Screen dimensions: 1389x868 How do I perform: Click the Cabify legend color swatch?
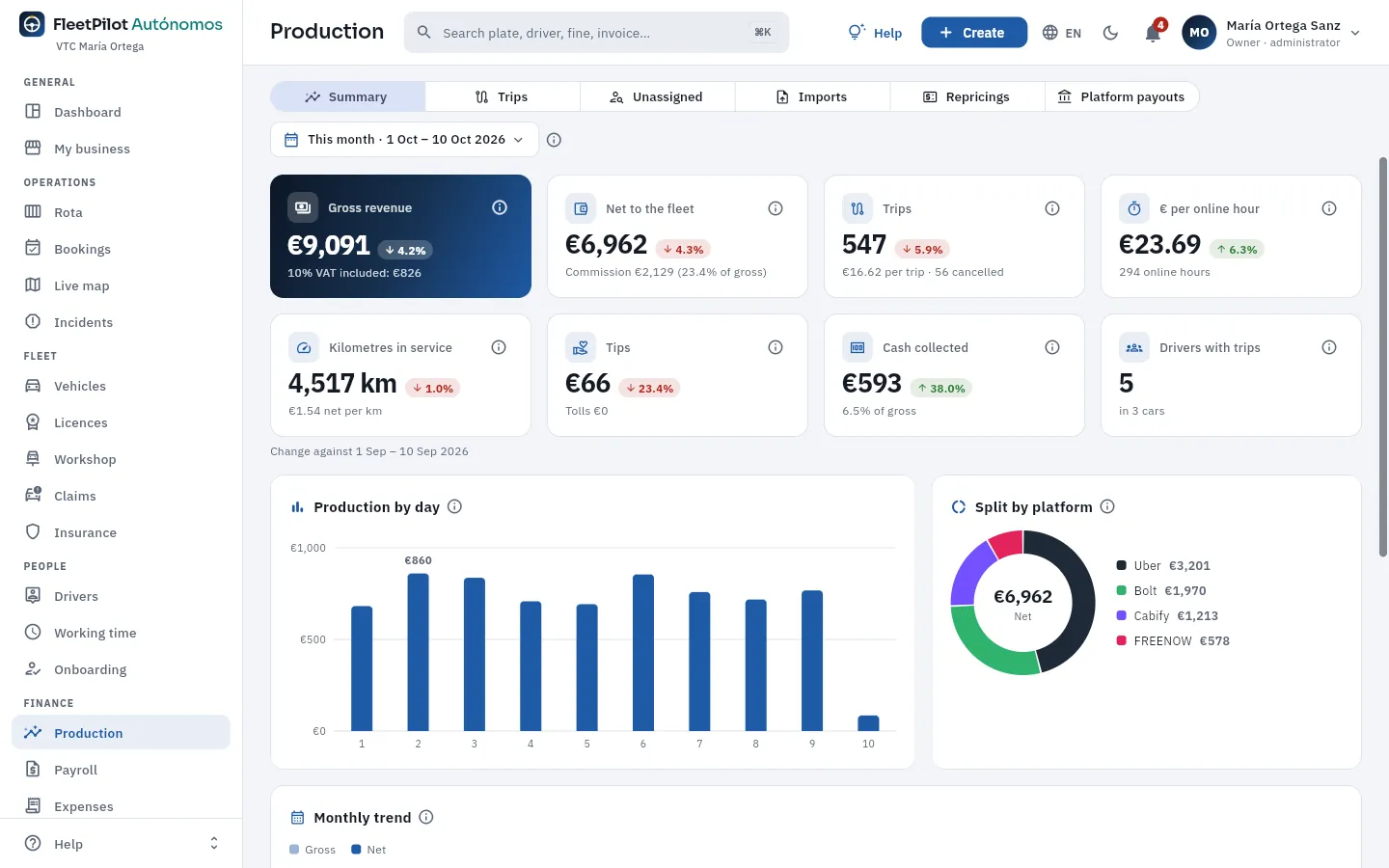coord(1122,615)
